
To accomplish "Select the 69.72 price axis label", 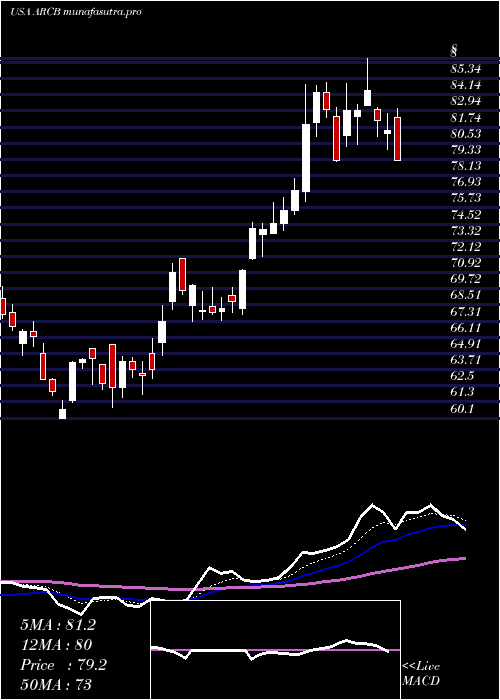I will coord(466,279).
